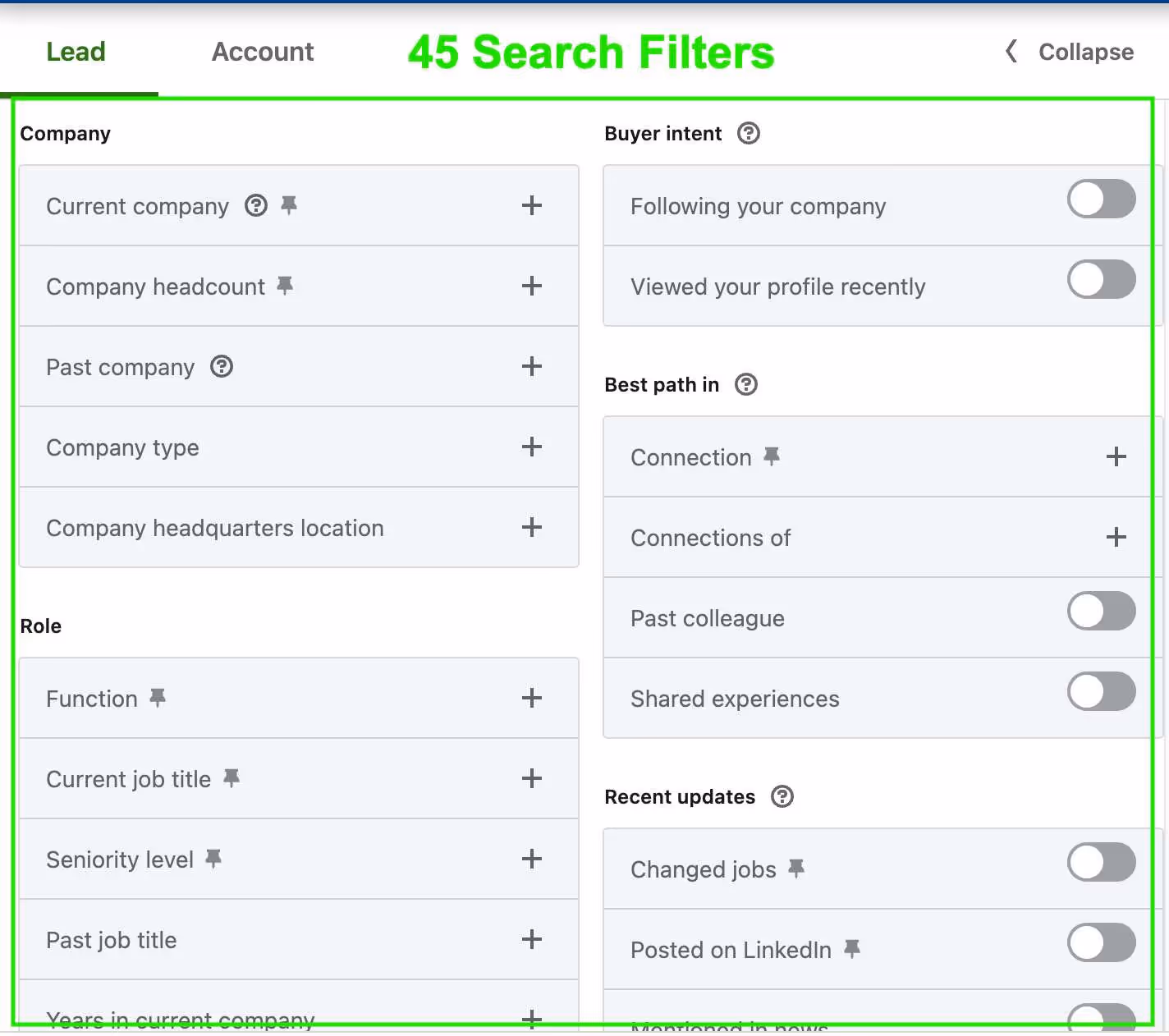
Task: Collapse the filter panel
Action: (1066, 52)
